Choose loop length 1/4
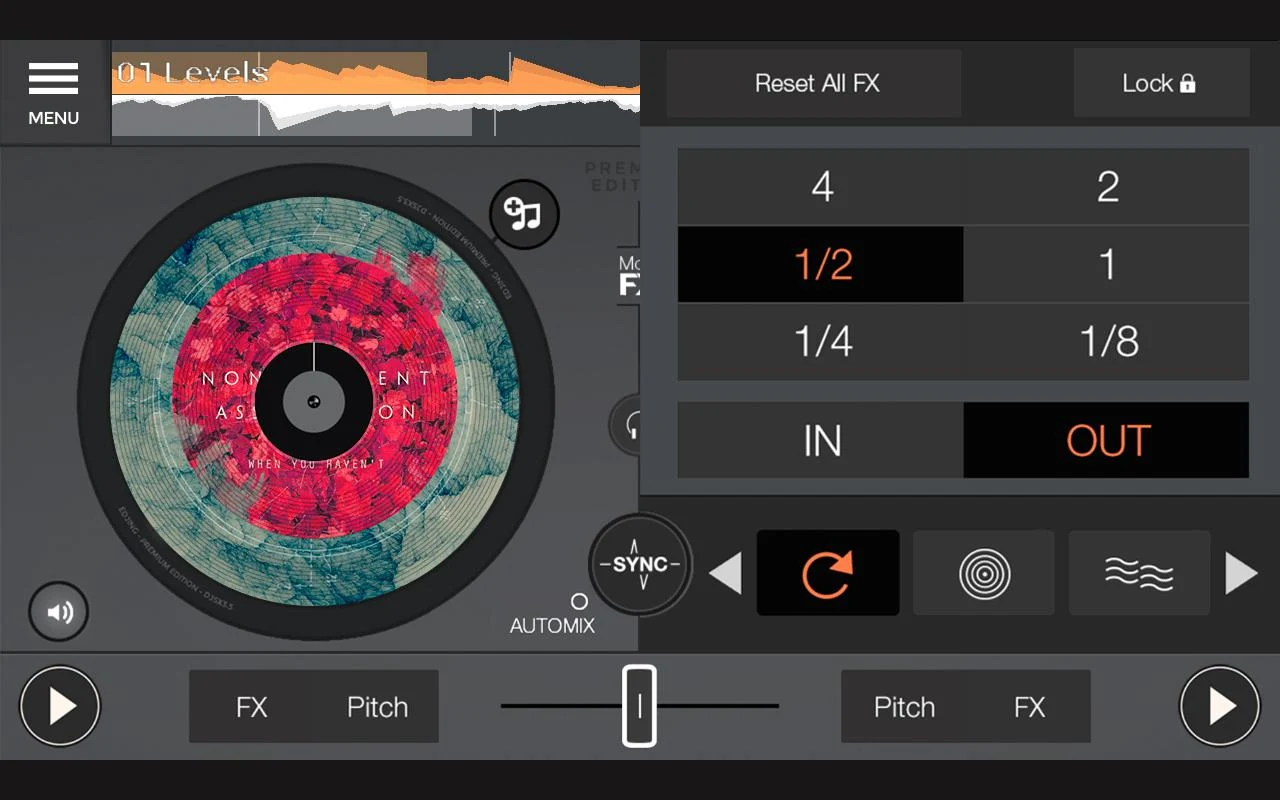The height and width of the screenshot is (800, 1280). [821, 342]
